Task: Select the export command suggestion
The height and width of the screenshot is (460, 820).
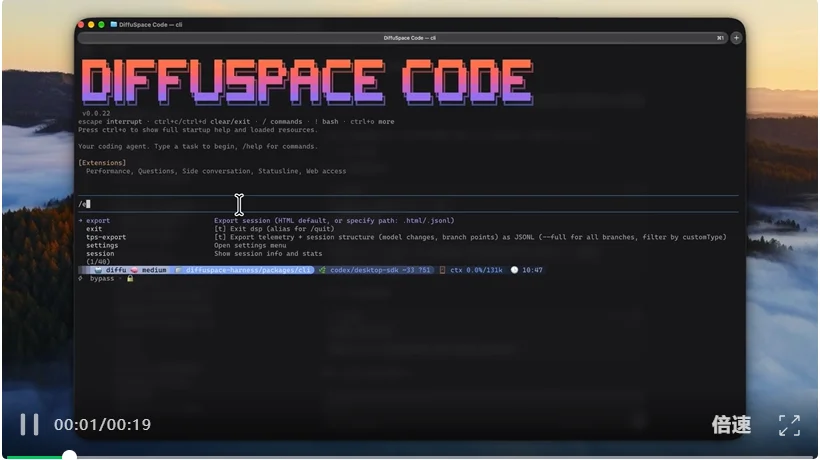Action: click(98, 221)
